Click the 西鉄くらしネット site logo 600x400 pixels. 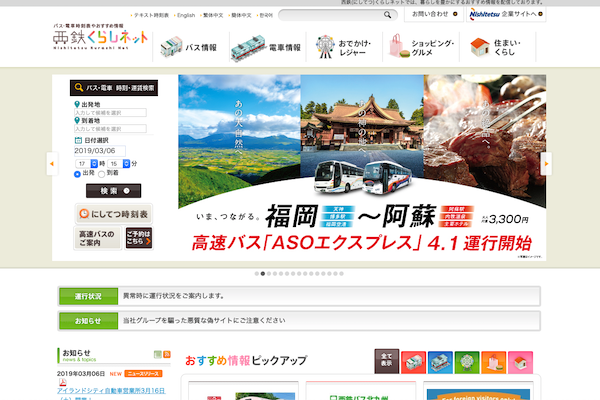click(x=100, y=37)
